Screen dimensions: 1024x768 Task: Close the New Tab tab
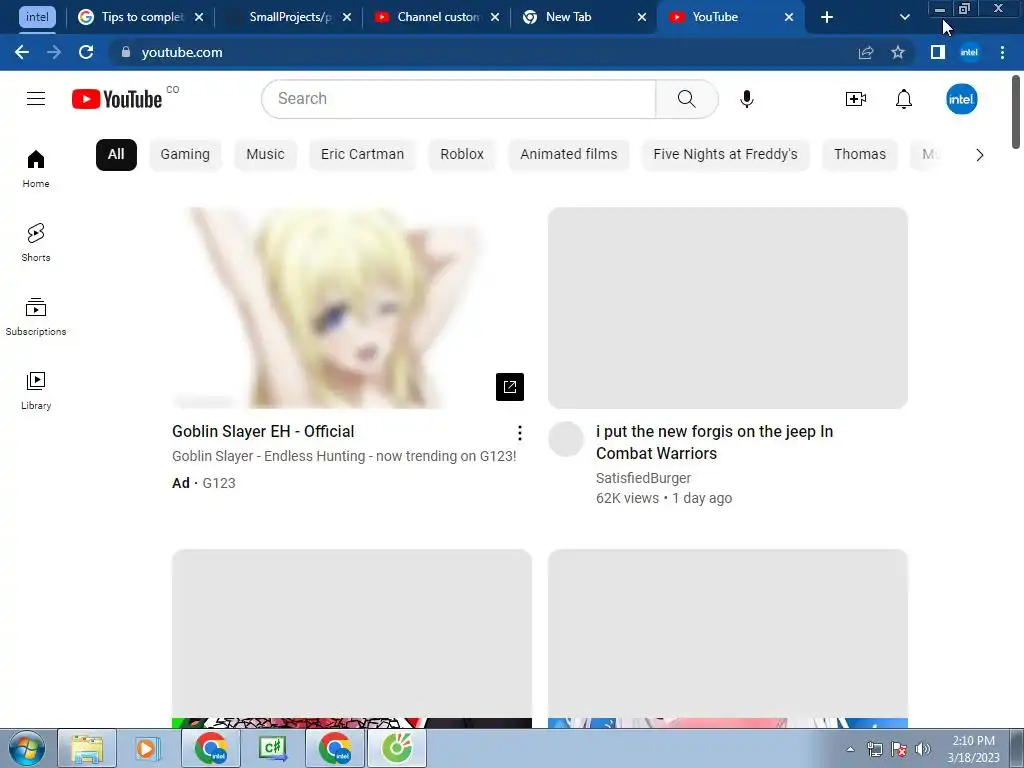642,17
